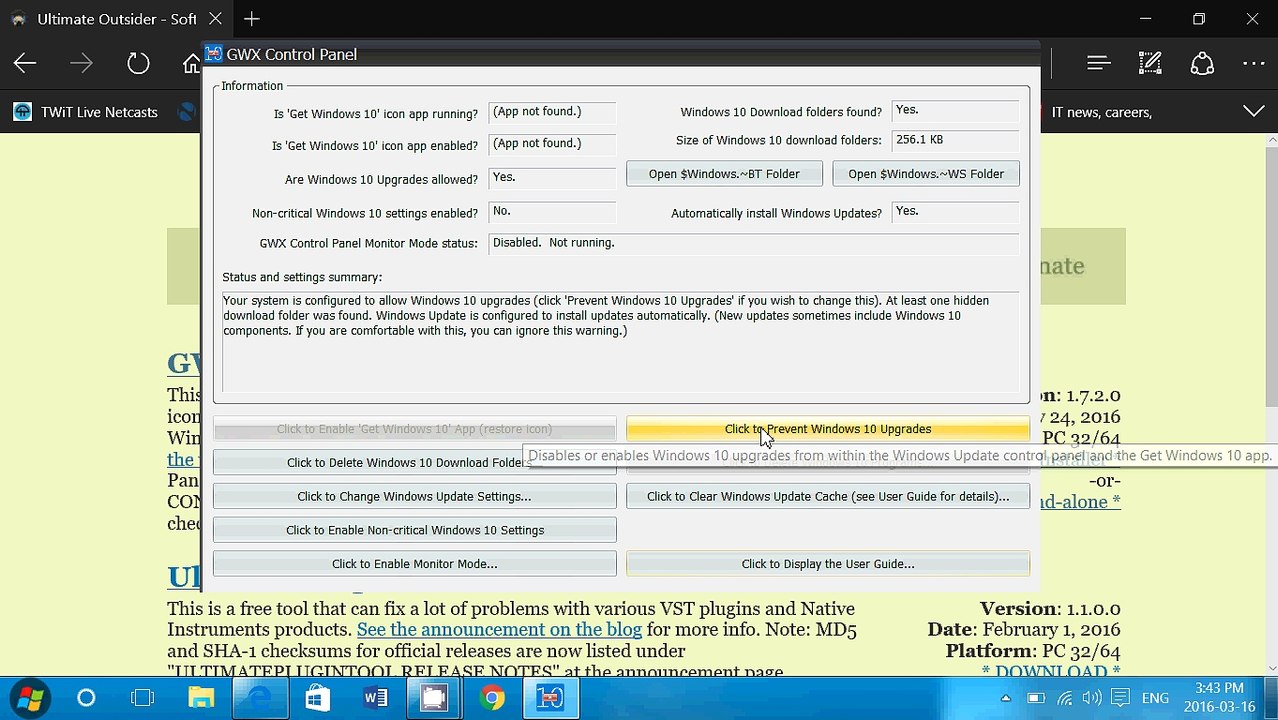Viewport: 1278px width, 720px height.
Task: Click to Enable Monitor Mode
Action: pos(414,564)
